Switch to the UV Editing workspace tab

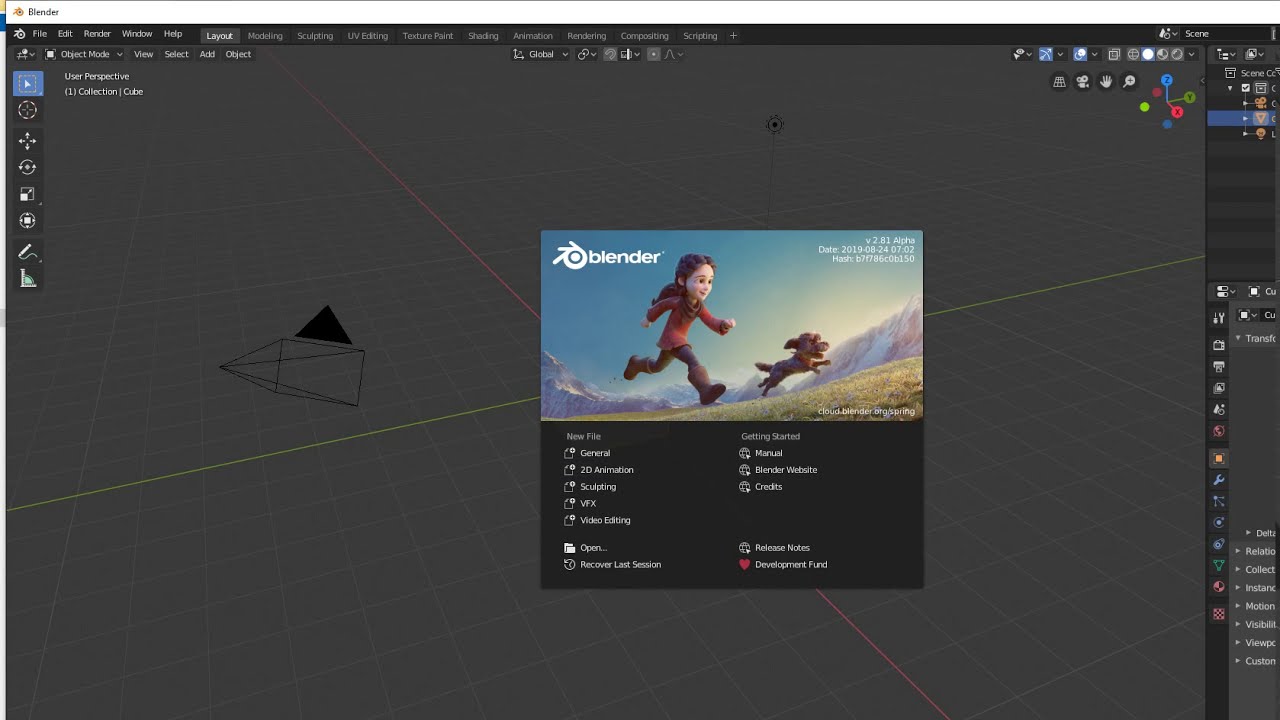367,36
